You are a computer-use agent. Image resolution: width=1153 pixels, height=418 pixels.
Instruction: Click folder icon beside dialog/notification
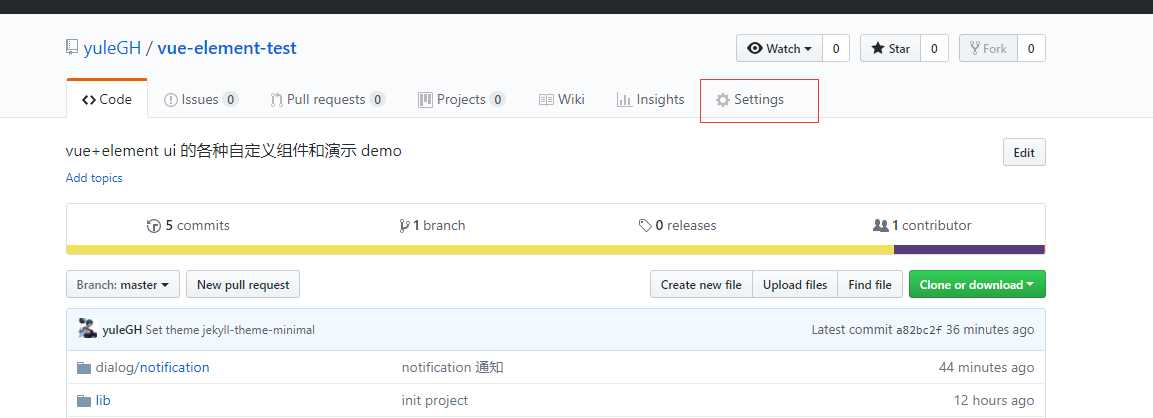(84, 367)
